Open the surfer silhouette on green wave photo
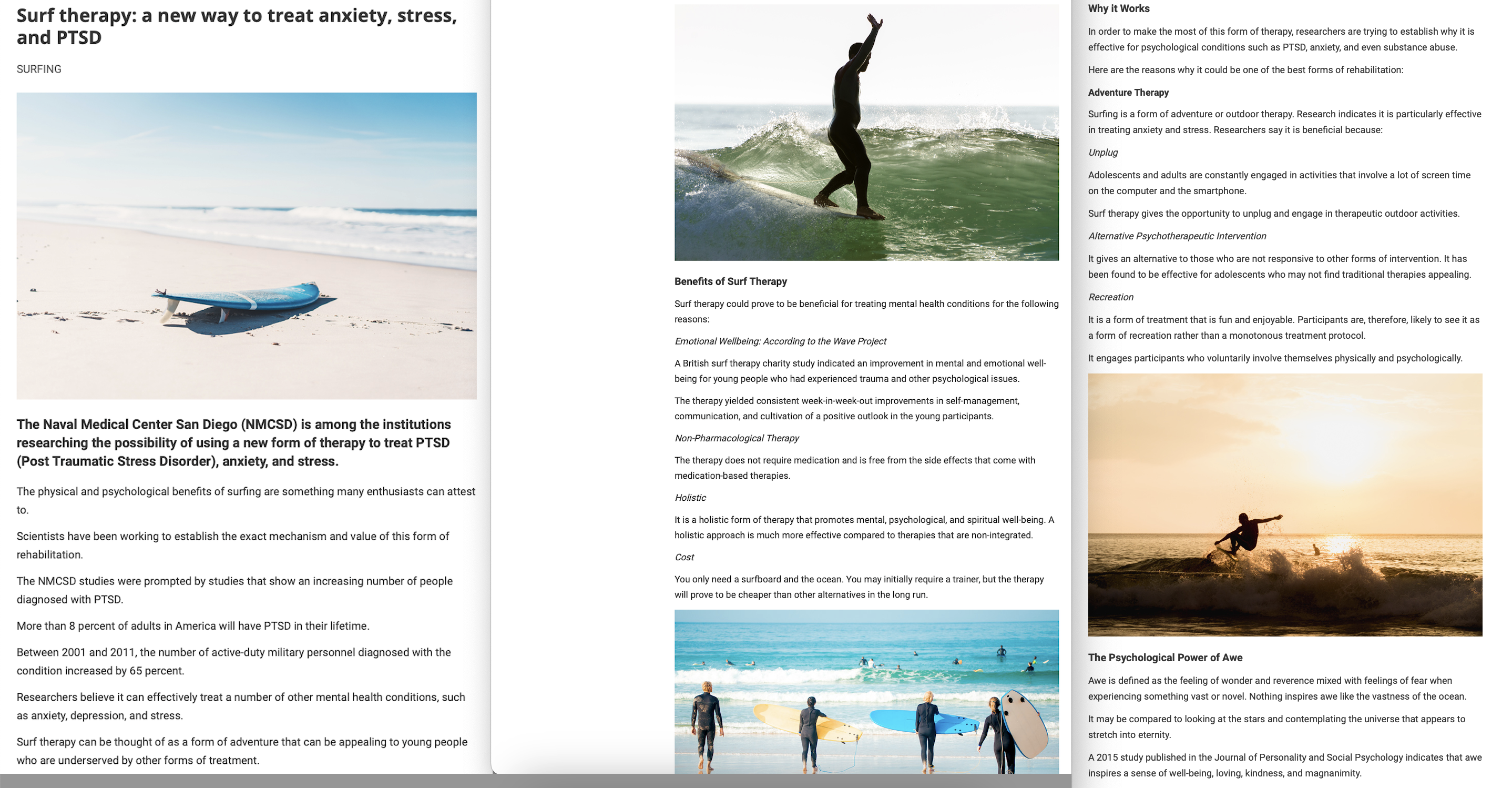The height and width of the screenshot is (788, 1512). 866,133
